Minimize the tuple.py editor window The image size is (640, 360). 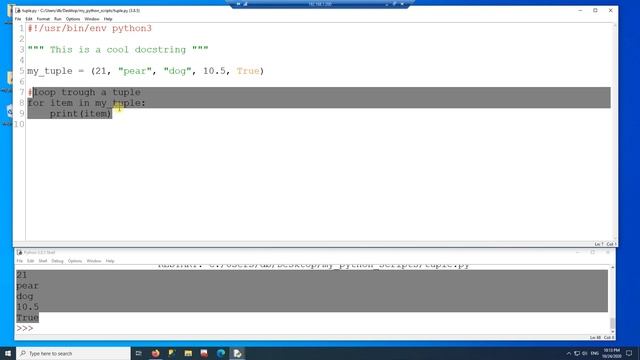(x=580, y=10)
